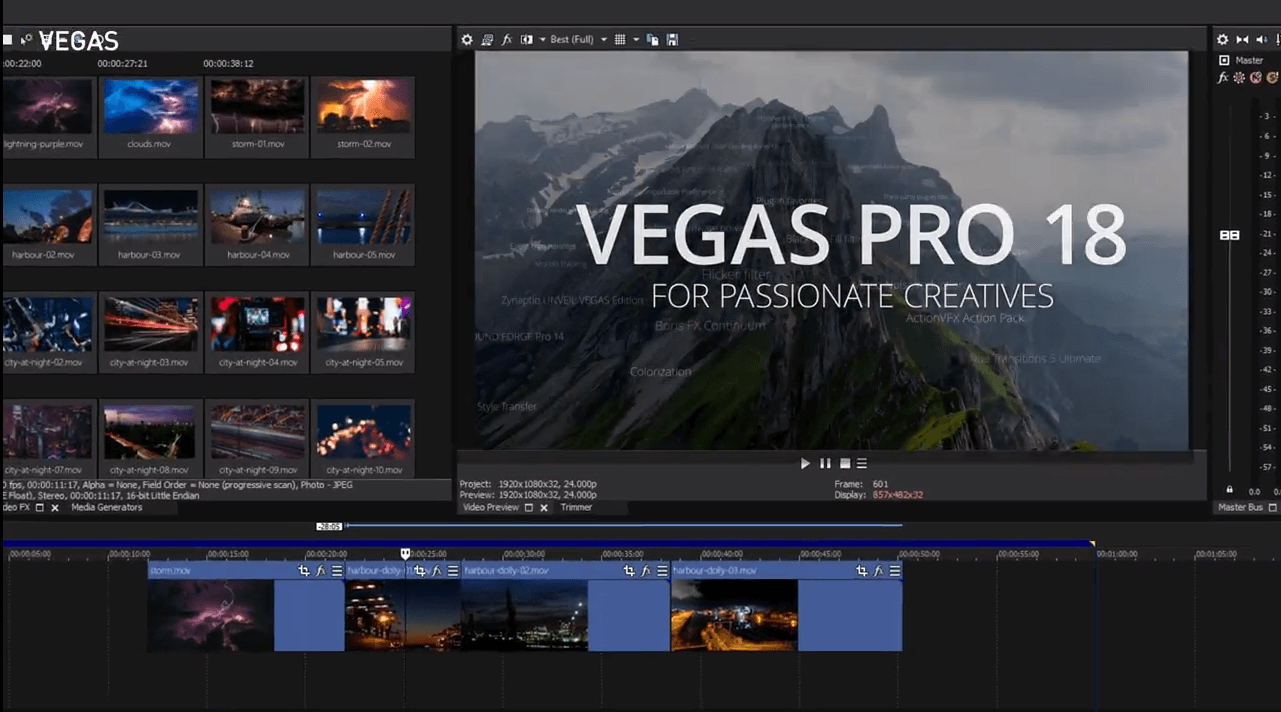Screen dimensions: 1281x712
Task: Open Pan/Crop on harbour-dolly-01 clip
Action: tap(420, 571)
